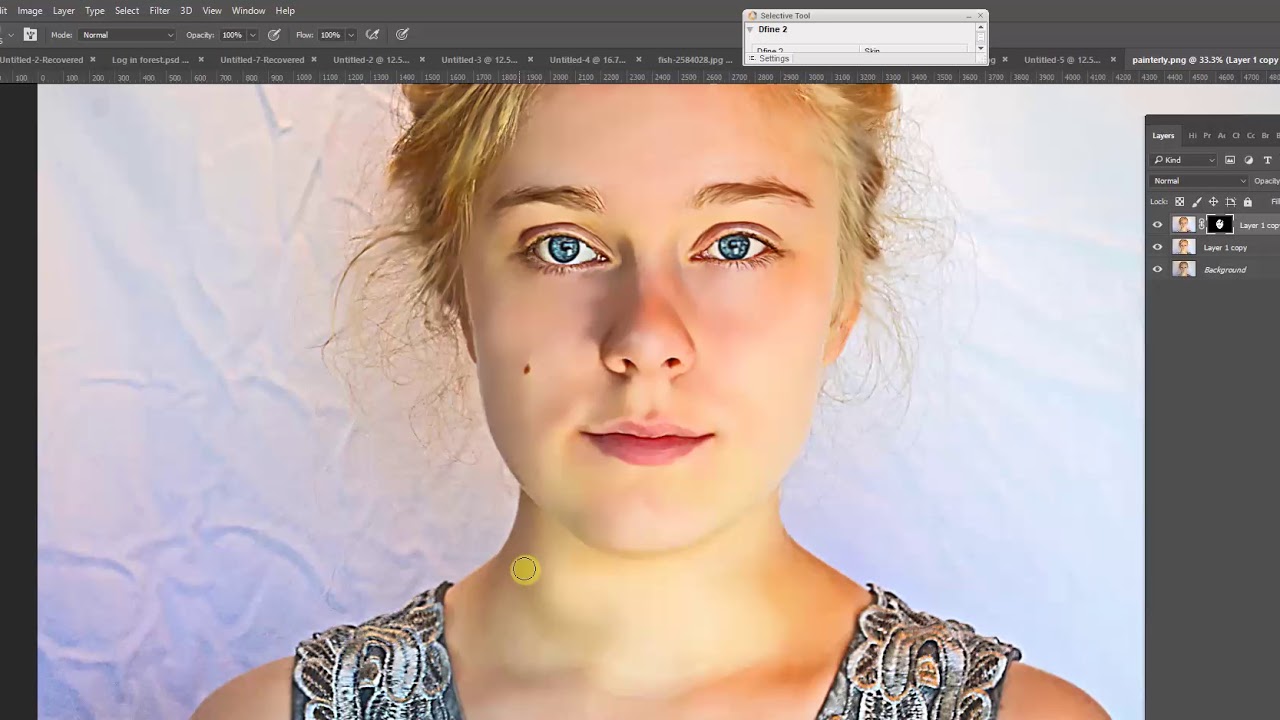Open the Help menu

click(x=285, y=10)
